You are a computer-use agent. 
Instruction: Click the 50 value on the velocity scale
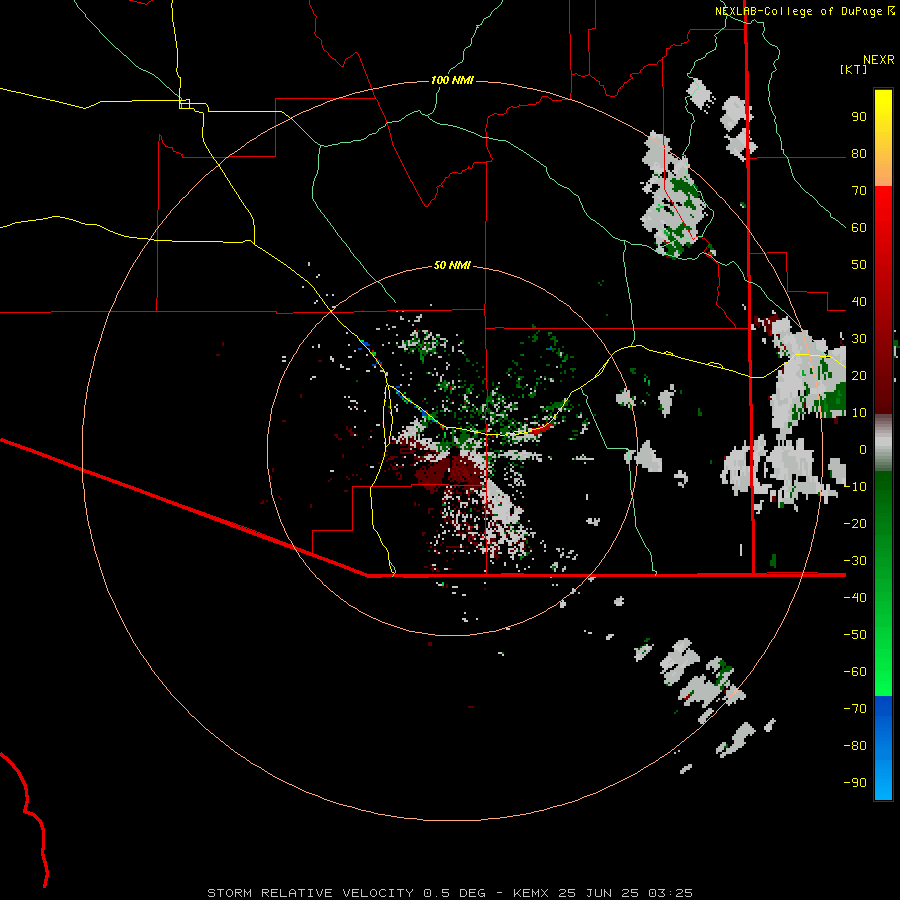(859, 265)
